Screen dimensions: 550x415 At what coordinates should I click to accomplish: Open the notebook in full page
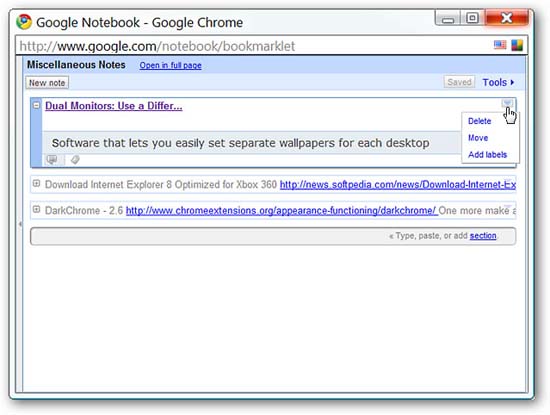(170, 66)
